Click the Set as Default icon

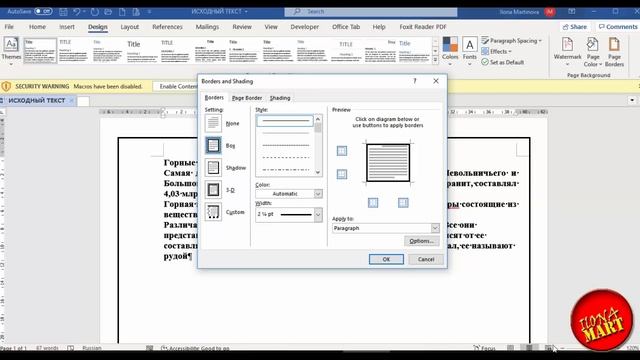click(485, 62)
